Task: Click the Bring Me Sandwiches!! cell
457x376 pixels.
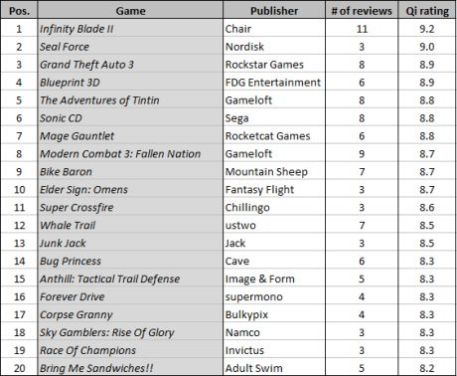Action: [130, 368]
